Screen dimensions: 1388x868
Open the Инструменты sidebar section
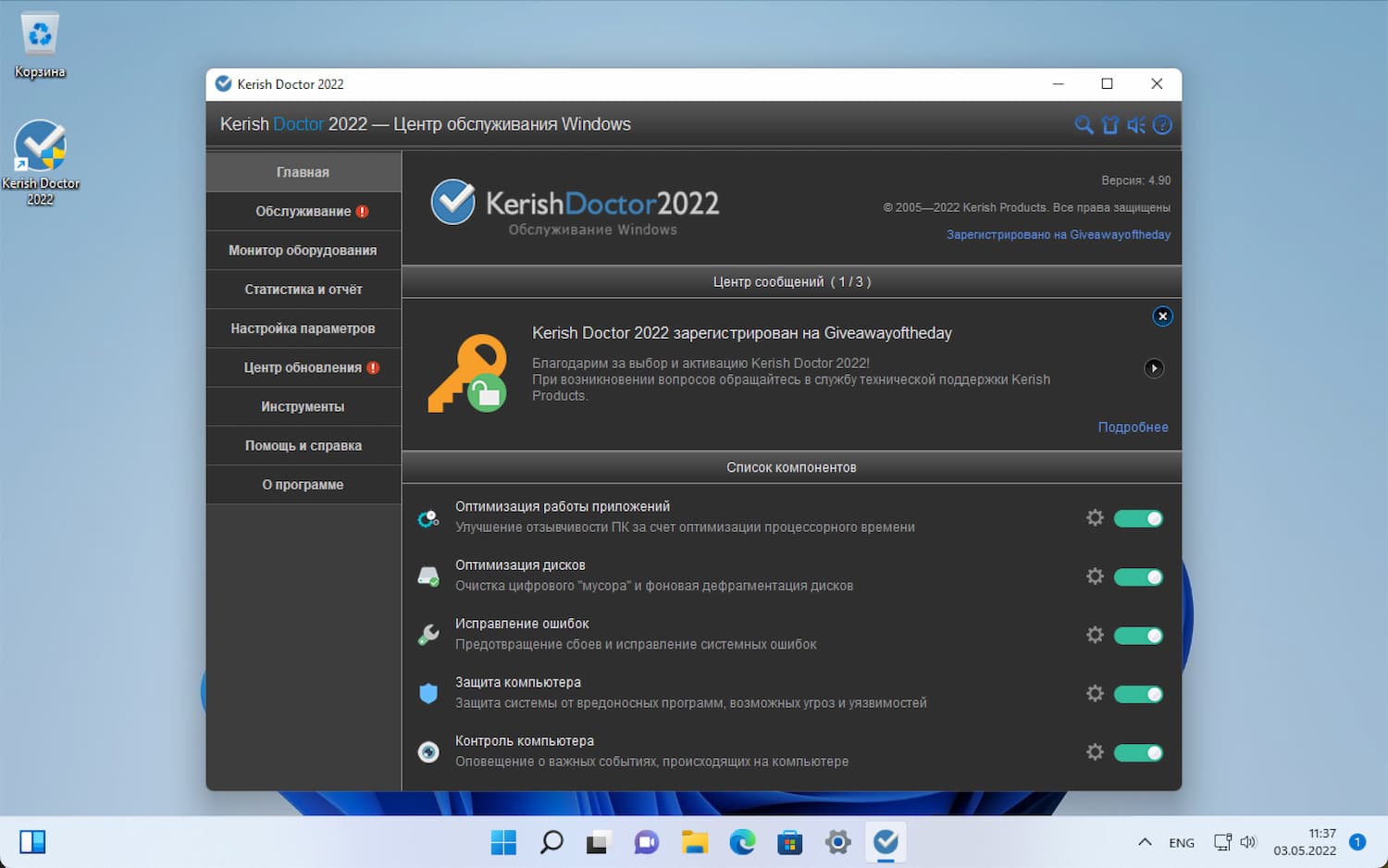[x=304, y=405]
